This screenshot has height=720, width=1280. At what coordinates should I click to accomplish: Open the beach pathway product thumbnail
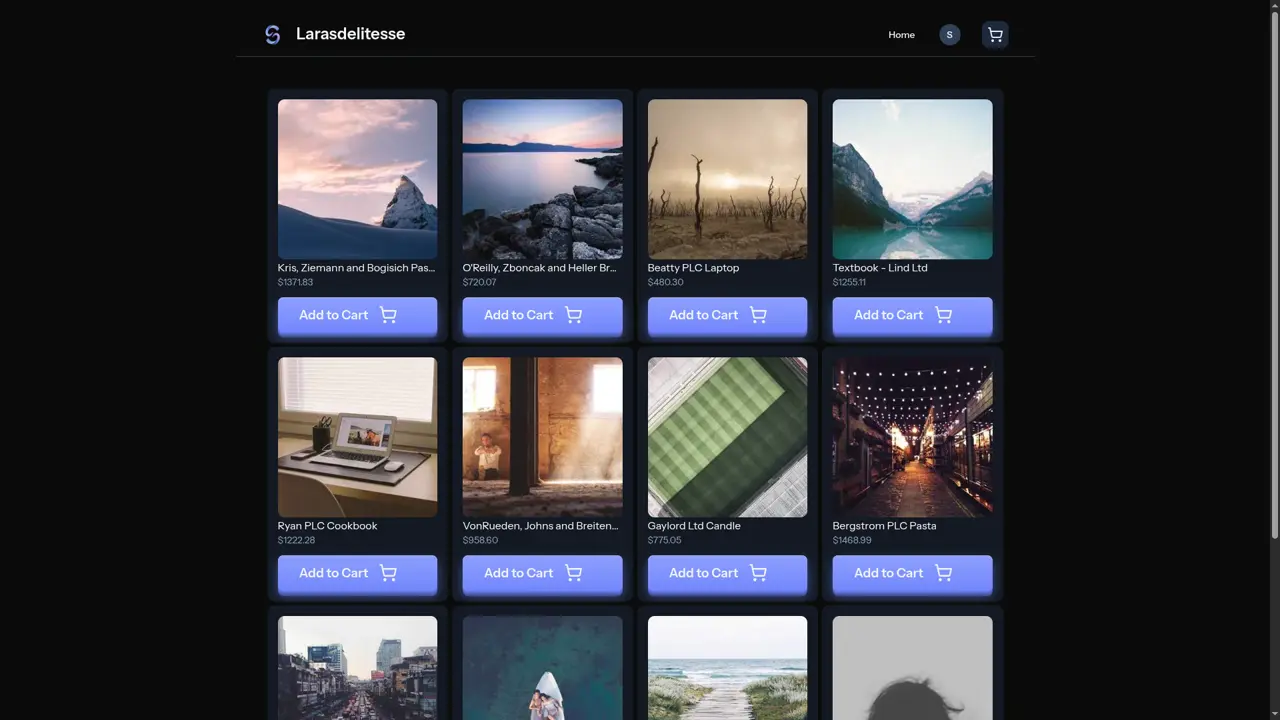[727, 667]
